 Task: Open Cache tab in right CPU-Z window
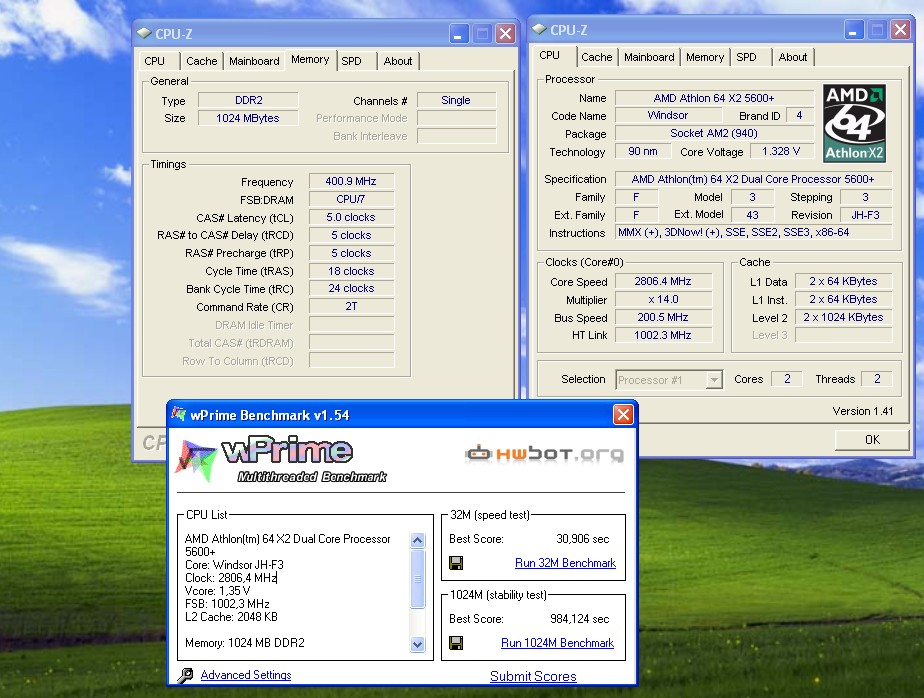point(596,57)
